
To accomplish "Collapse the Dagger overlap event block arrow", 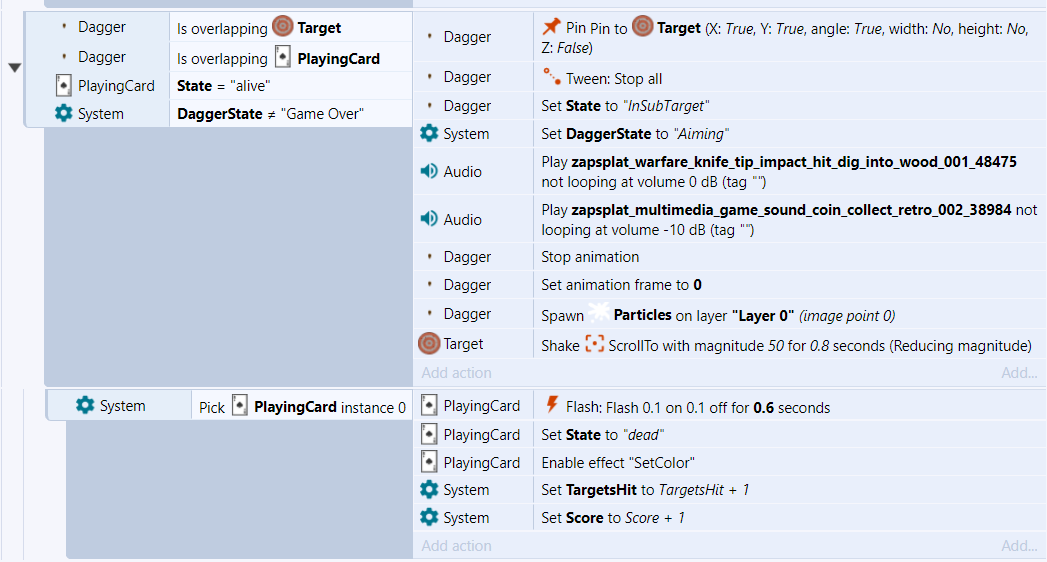I will pyautogui.click(x=15, y=67).
